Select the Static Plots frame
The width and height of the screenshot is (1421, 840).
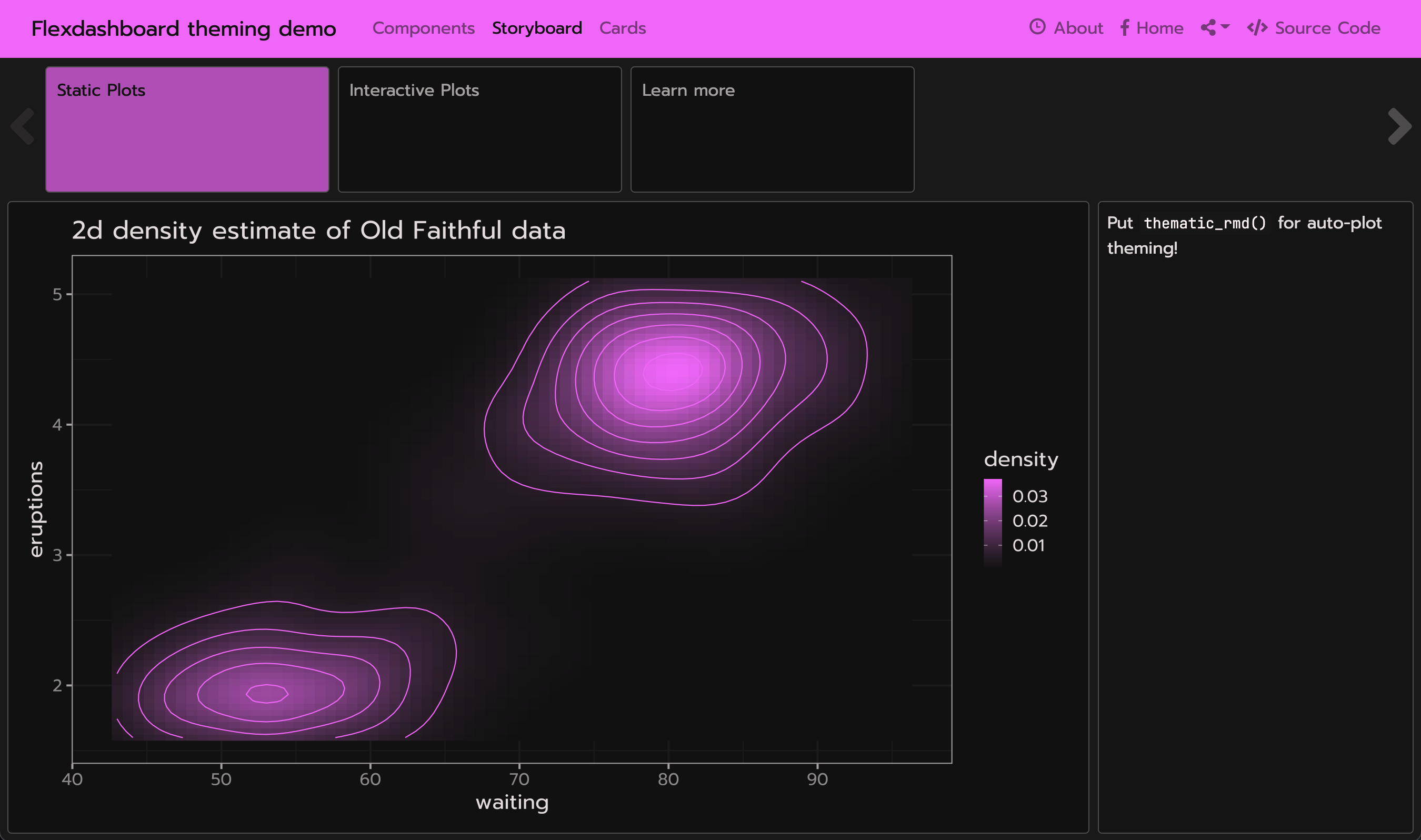coord(187,129)
